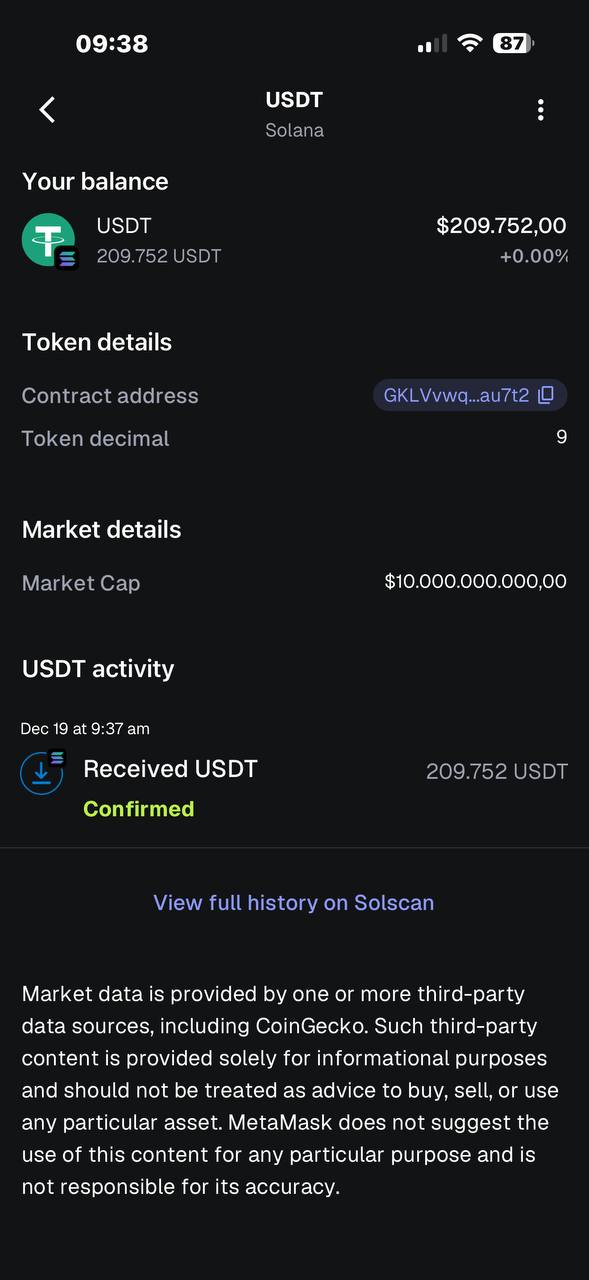Tap the Confirmed transaction status
The width and height of the screenshot is (589, 1280).
[x=138, y=808]
